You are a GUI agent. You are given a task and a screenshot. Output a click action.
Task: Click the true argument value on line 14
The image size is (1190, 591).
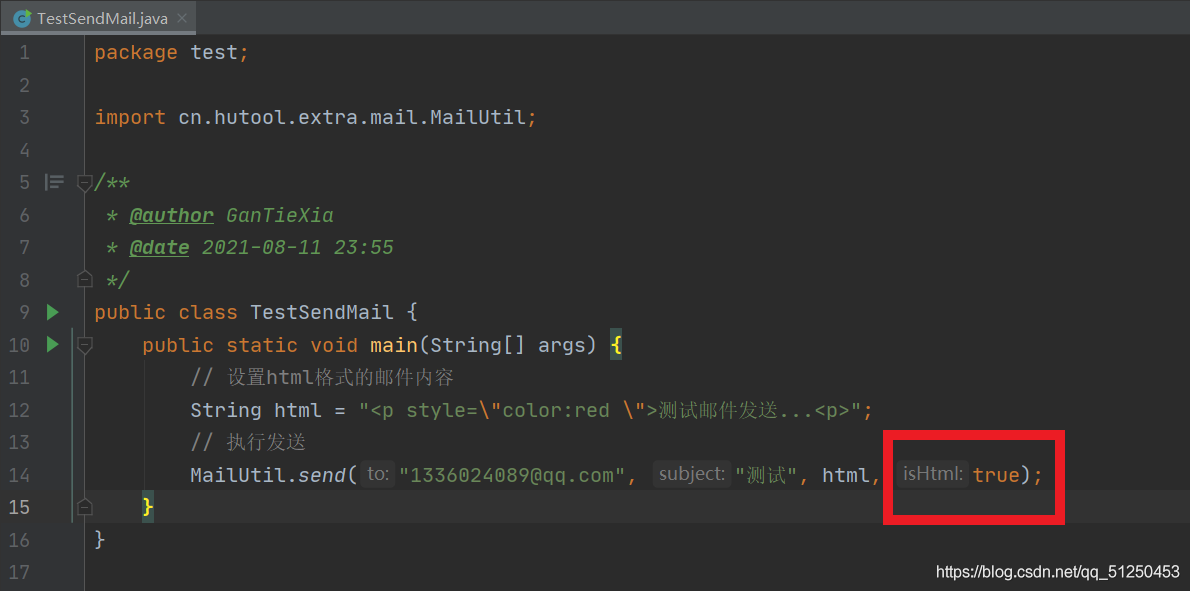coord(996,475)
